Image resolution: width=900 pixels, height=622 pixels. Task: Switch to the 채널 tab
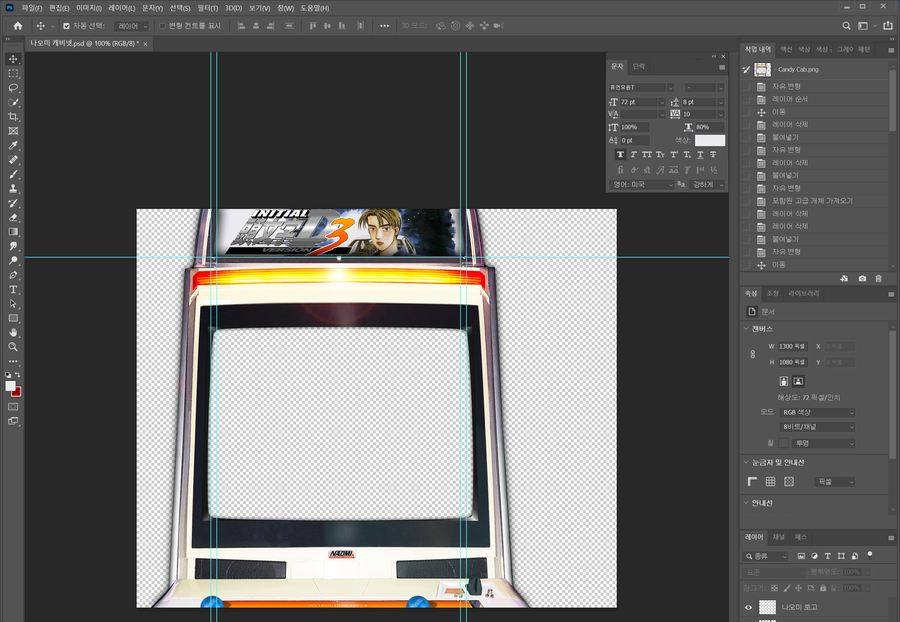point(778,537)
